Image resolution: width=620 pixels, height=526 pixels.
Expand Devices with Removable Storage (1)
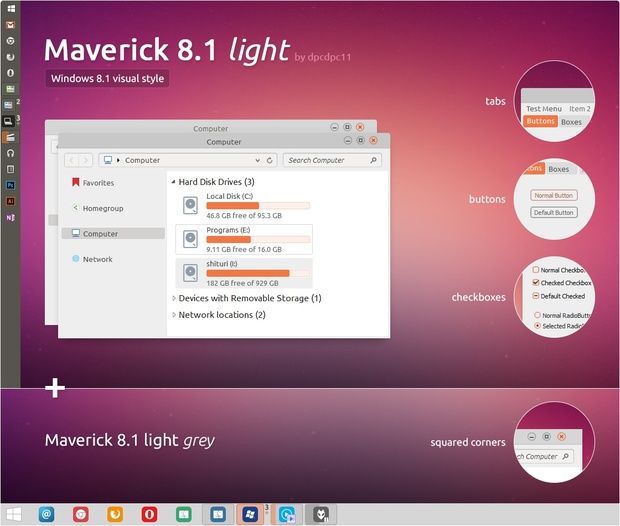coord(174,298)
